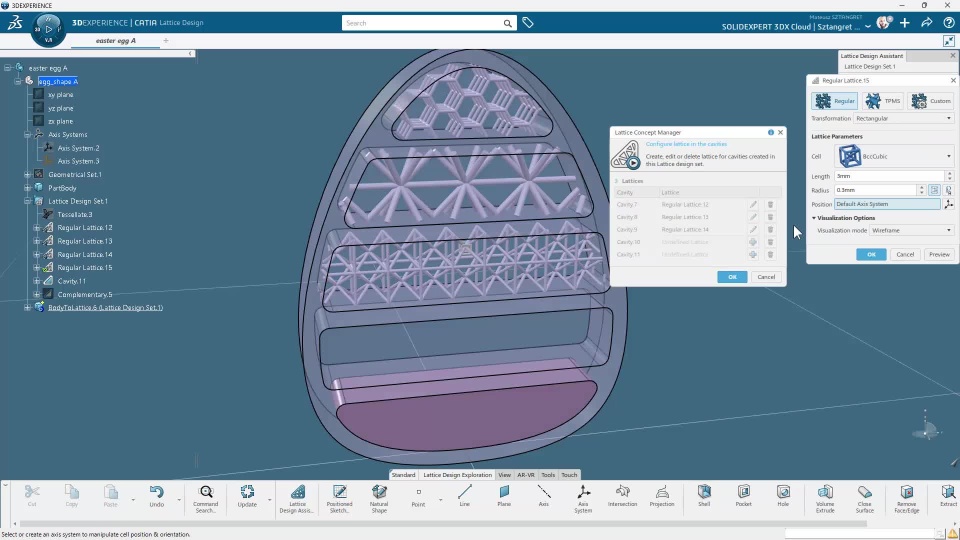Screen dimensions: 960x540
Task: Click Cancel in Lattice Concept Manager
Action: [x=766, y=277]
